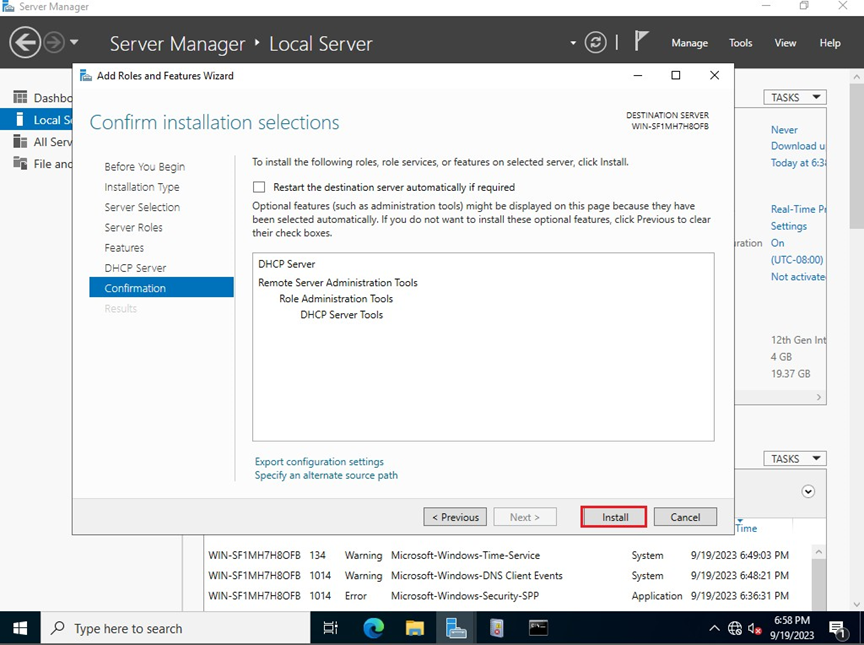Select All Servers in the sidebar
This screenshot has height=645, width=864.
(x=43, y=142)
